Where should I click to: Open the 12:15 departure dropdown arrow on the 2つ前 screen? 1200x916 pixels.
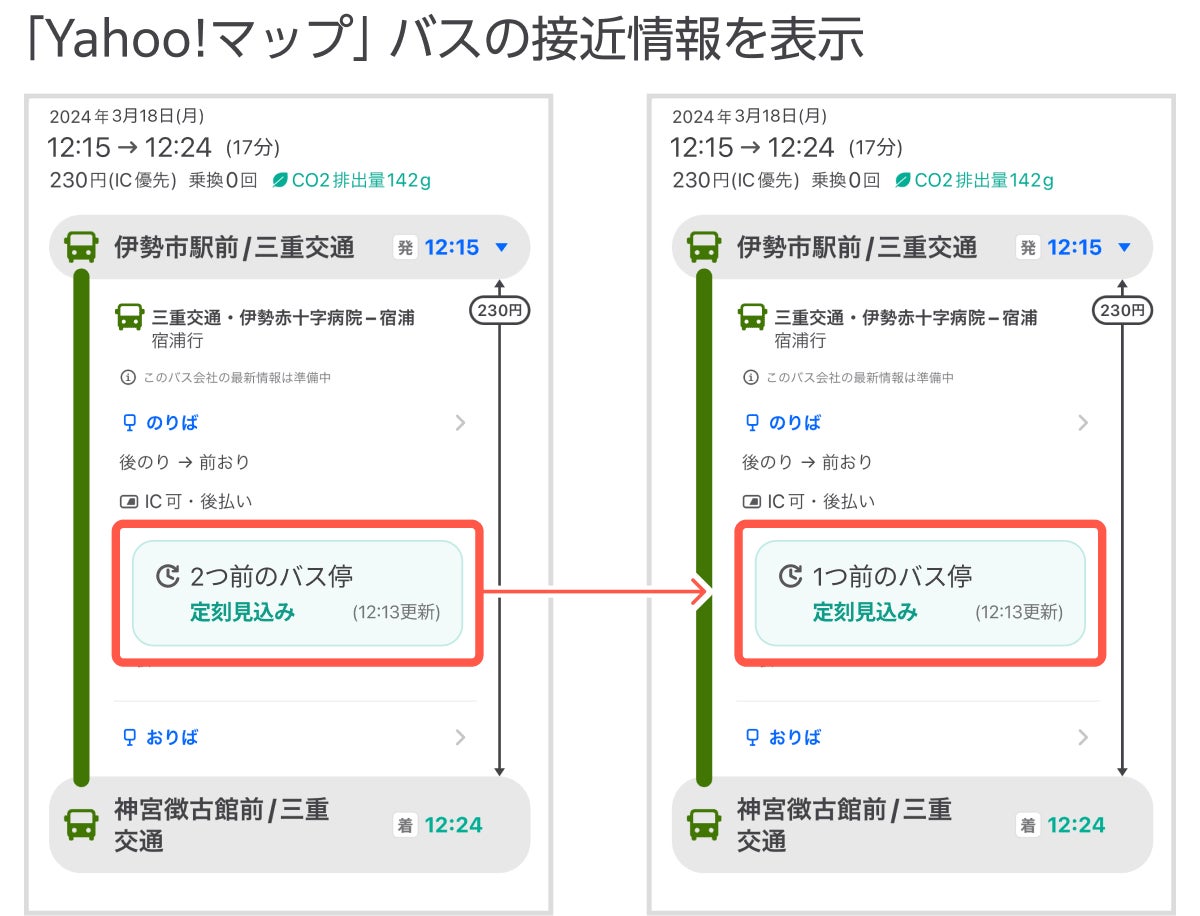pos(502,247)
